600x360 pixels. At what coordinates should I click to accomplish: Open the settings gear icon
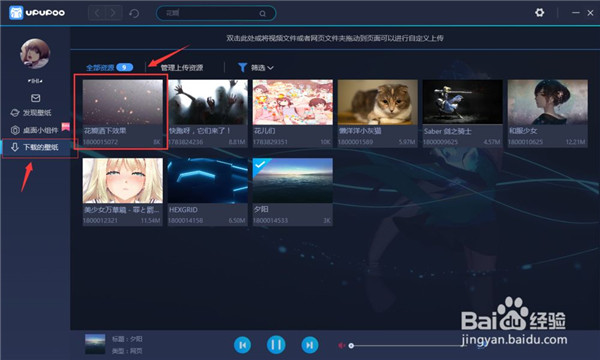540,13
